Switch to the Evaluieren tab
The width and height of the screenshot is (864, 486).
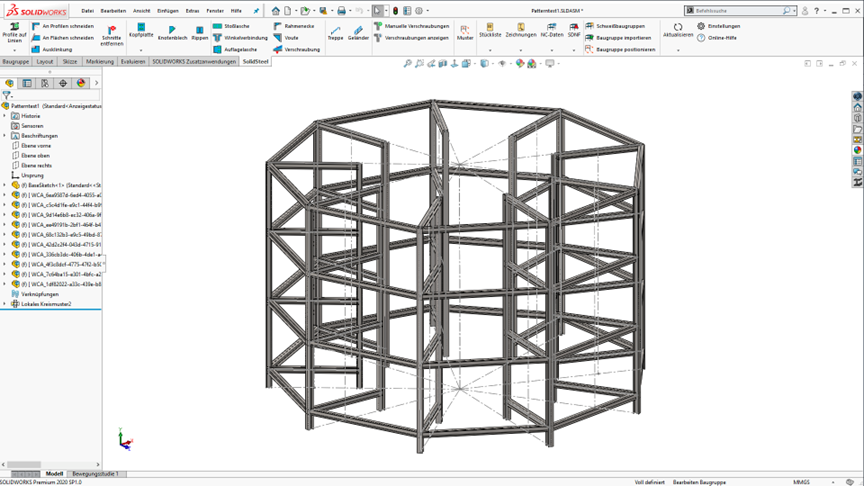(133, 61)
